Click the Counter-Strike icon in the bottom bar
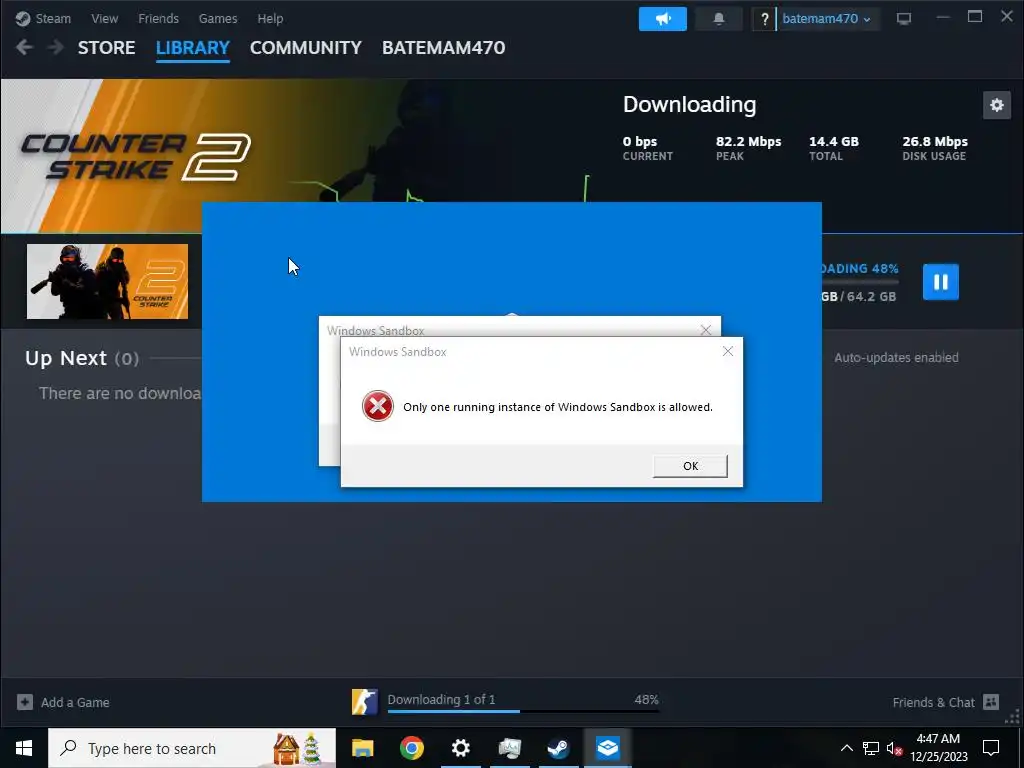The width and height of the screenshot is (1024, 768). click(x=364, y=702)
